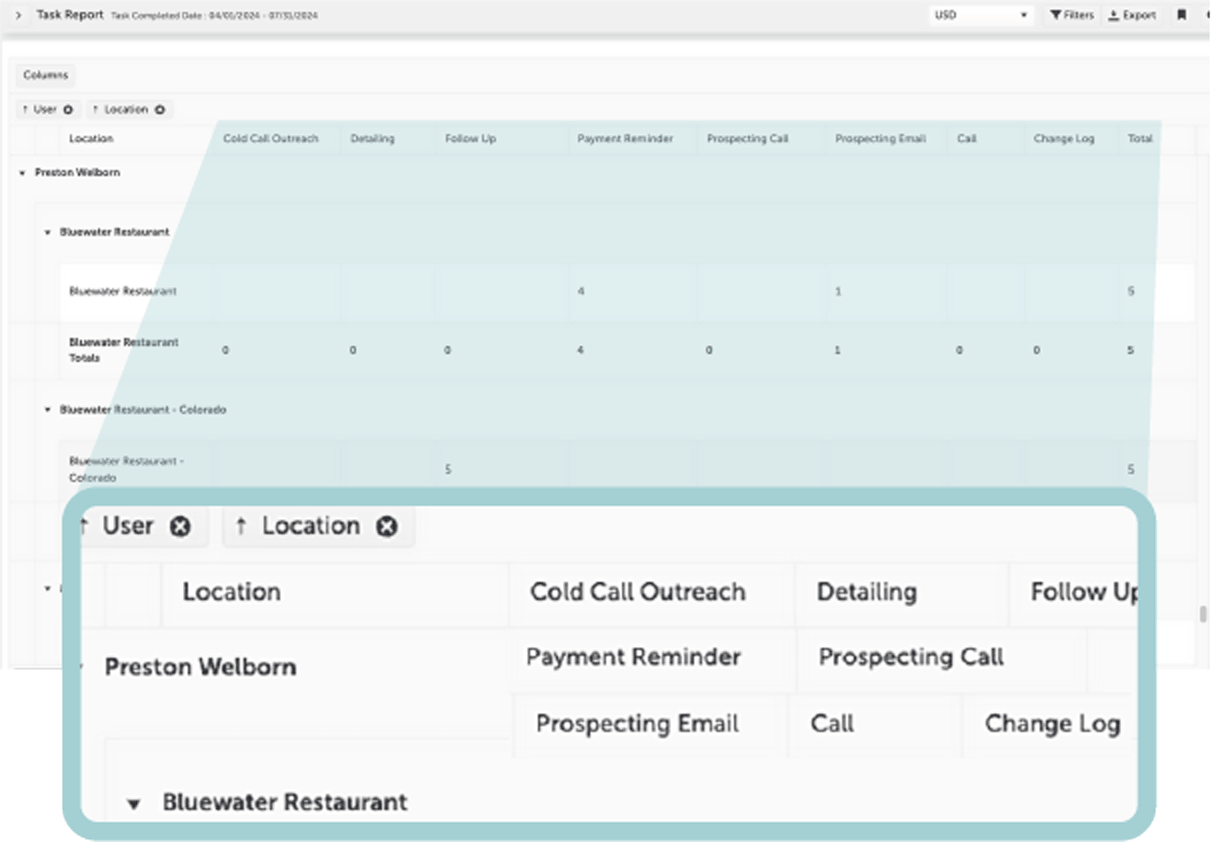Collapse the Preston Welborn group in the top table
Image resolution: width=1212 pixels, height=842 pixels.
pyautogui.click(x=23, y=173)
